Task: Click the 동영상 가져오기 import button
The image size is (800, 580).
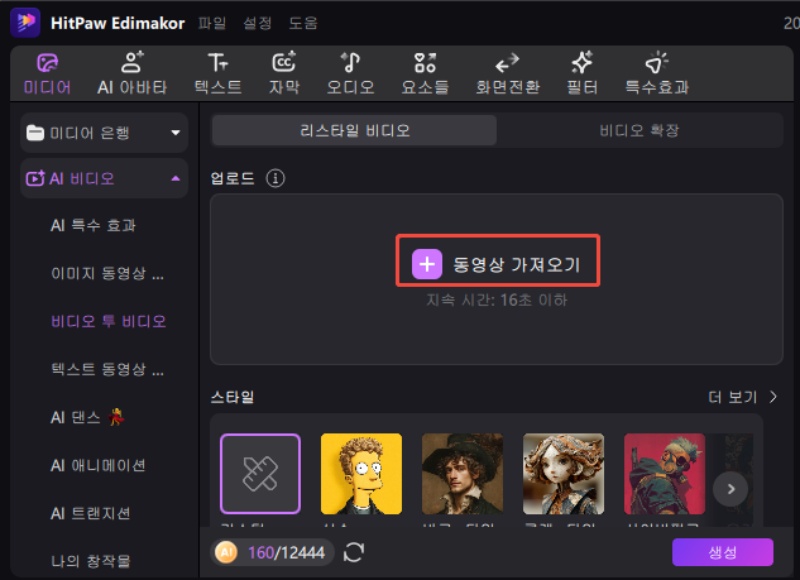Action: tap(498, 261)
